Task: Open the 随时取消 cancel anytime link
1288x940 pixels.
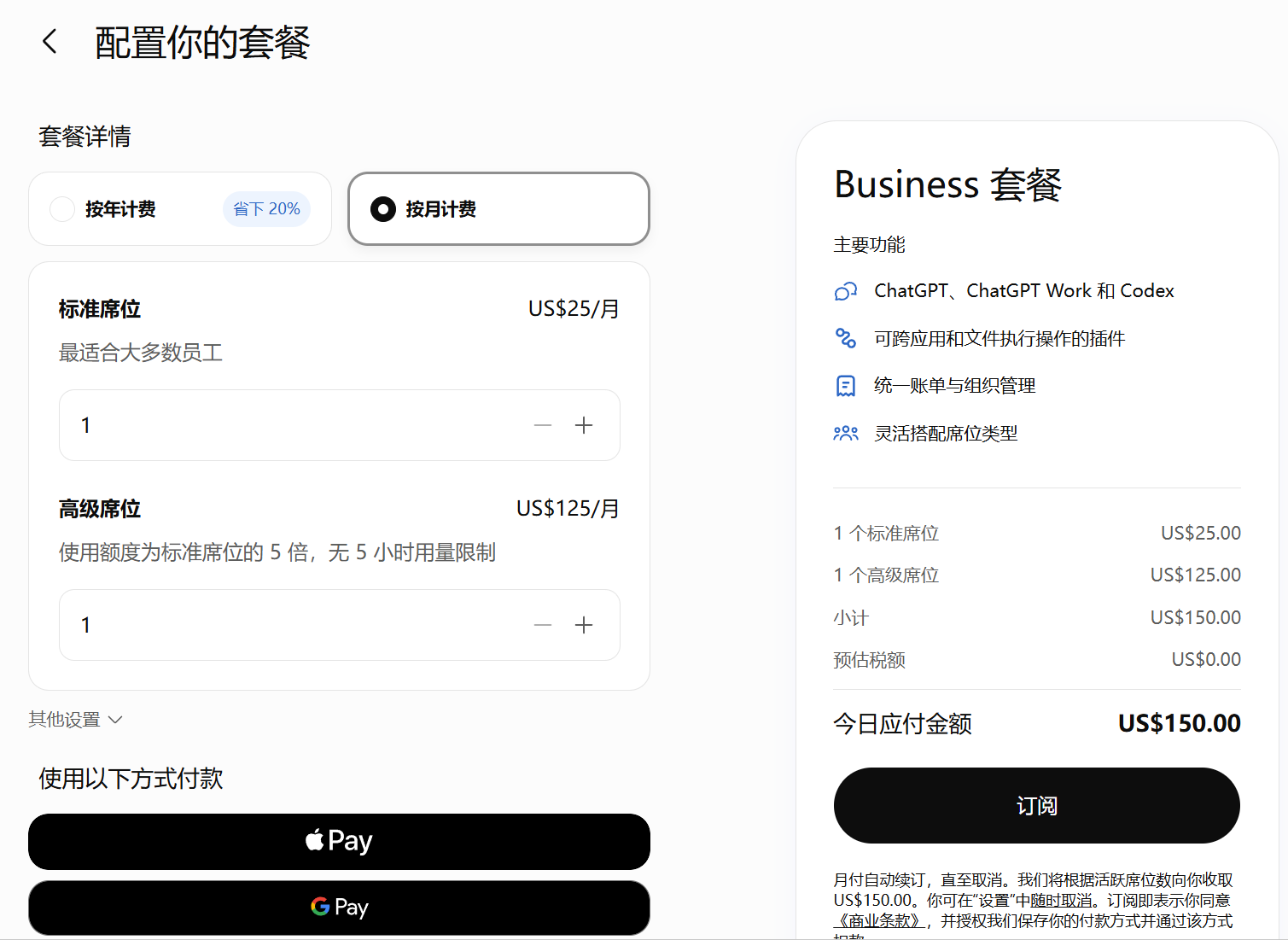Action: click(1061, 901)
